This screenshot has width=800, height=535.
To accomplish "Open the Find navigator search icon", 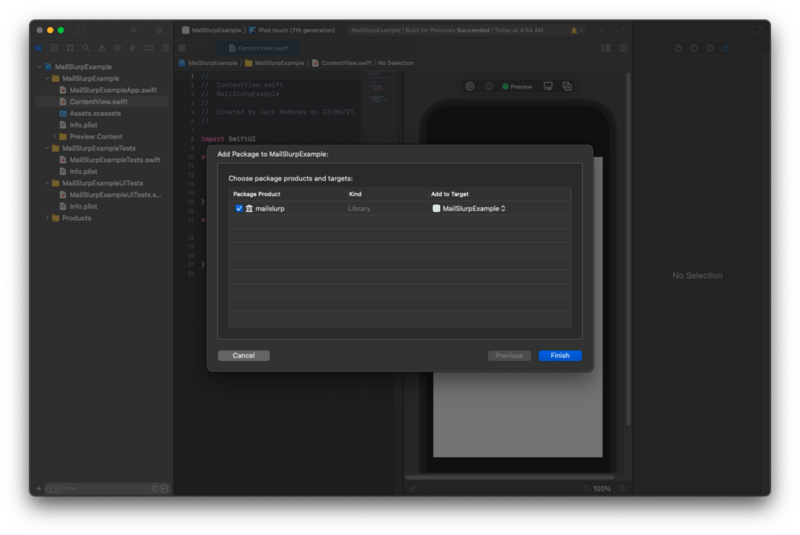I will click(x=86, y=48).
